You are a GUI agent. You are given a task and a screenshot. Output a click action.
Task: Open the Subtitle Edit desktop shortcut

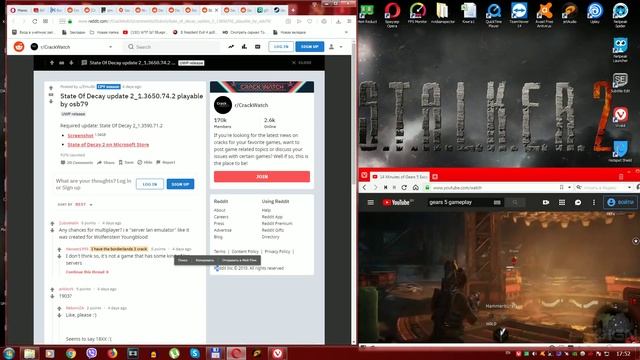coord(620,83)
